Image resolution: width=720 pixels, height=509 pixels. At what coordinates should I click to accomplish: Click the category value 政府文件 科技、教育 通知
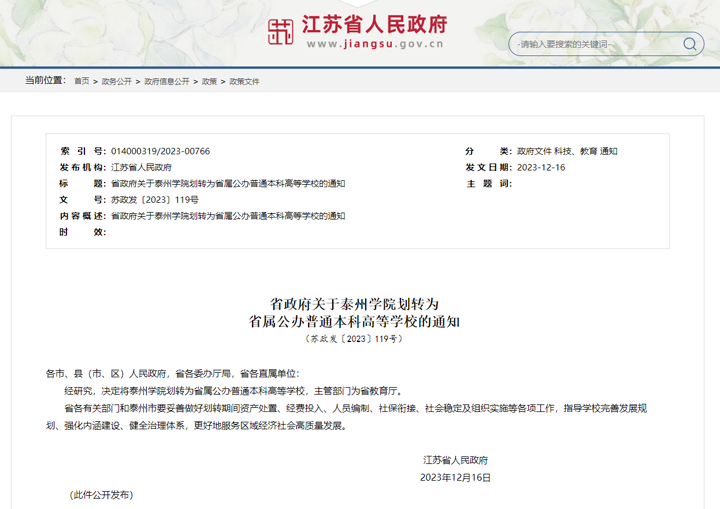point(566,151)
